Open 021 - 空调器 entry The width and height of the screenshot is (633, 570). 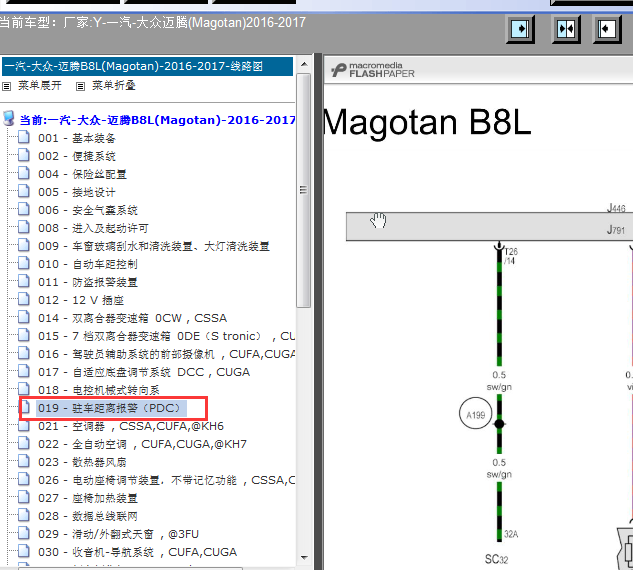tap(131, 426)
